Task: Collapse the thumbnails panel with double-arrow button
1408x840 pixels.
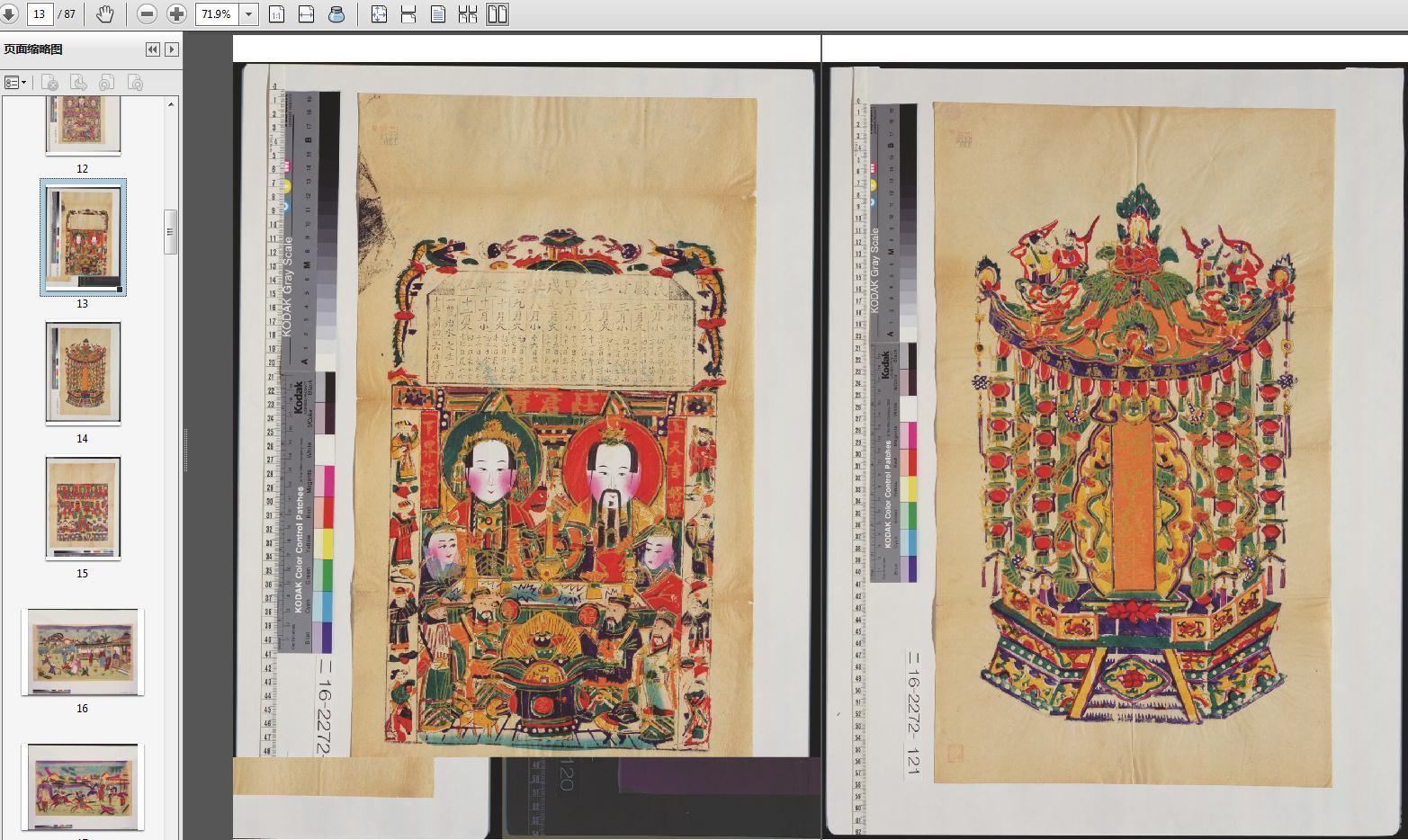Action: click(153, 49)
